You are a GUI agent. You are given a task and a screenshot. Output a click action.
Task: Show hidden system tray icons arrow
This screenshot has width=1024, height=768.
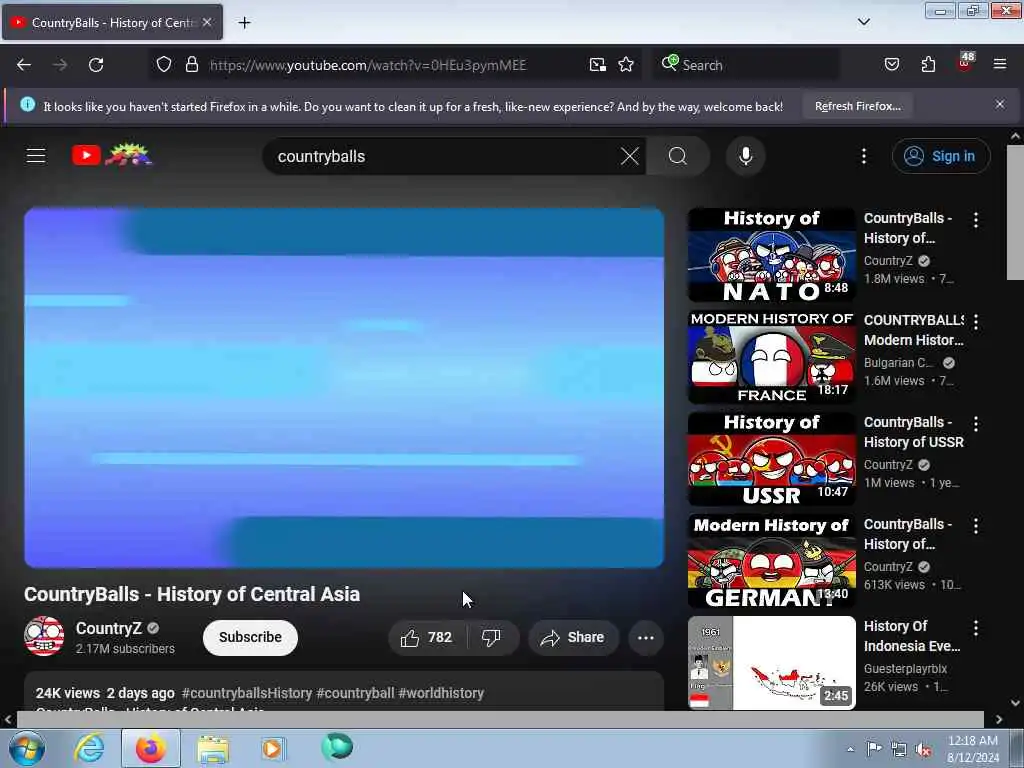click(x=850, y=749)
